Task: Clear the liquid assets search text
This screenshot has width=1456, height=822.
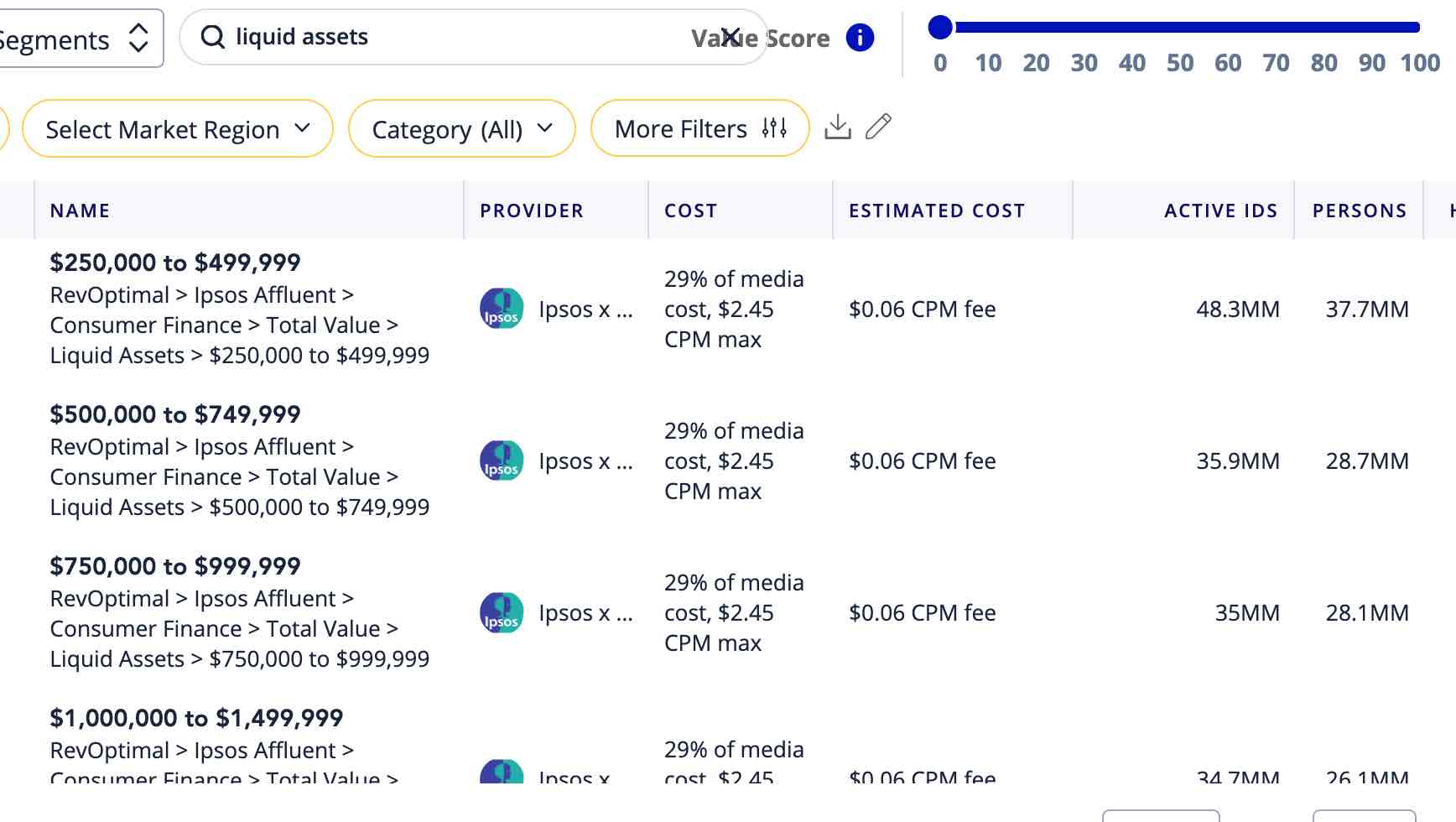Action: coord(731,37)
